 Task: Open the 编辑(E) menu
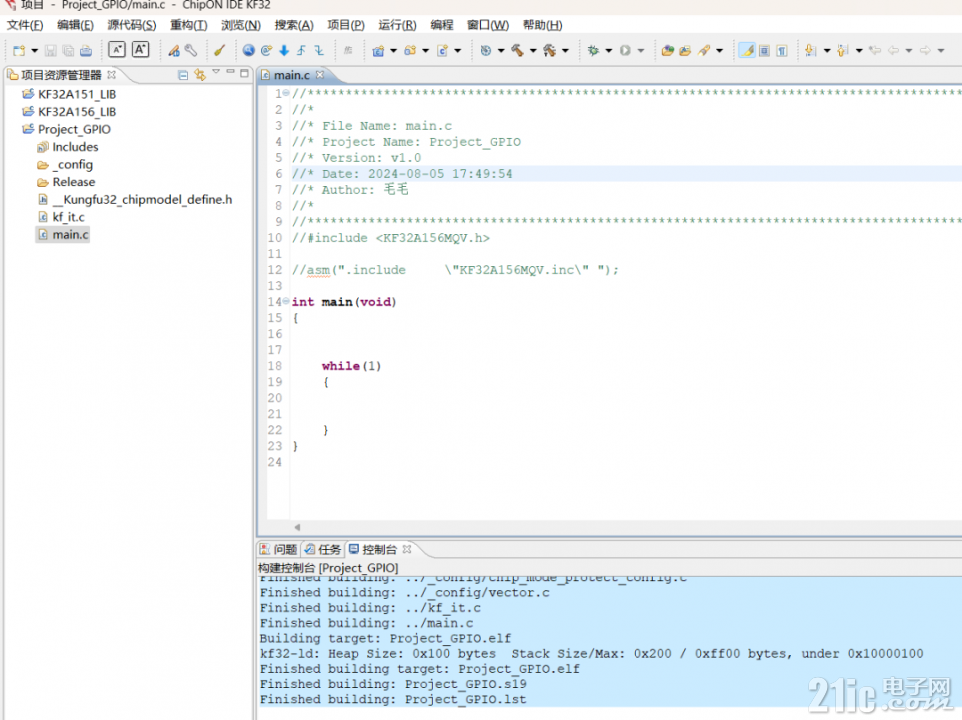point(75,25)
